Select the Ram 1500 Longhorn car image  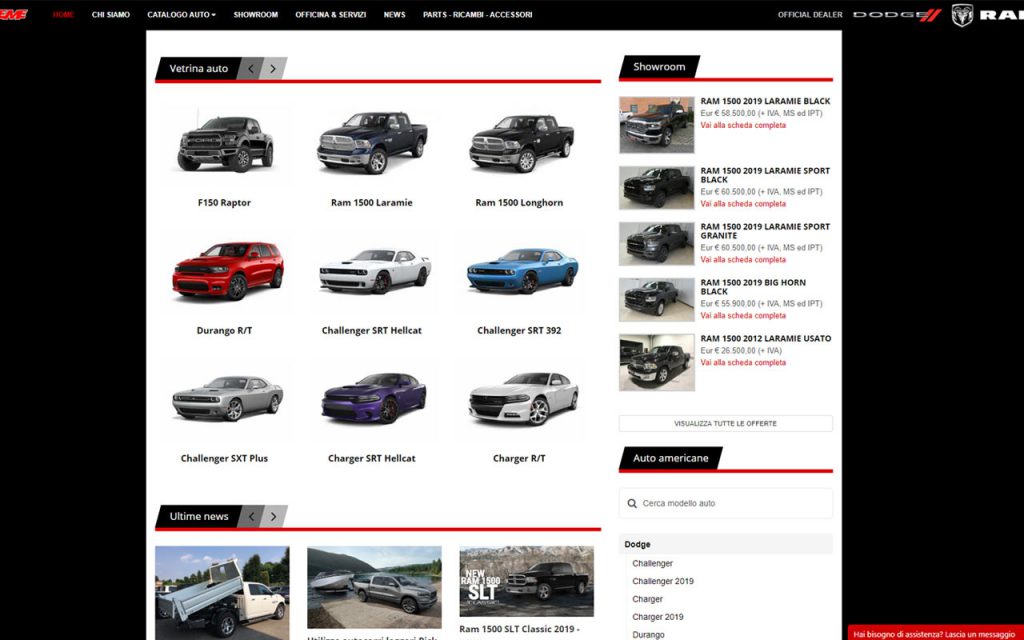click(521, 144)
